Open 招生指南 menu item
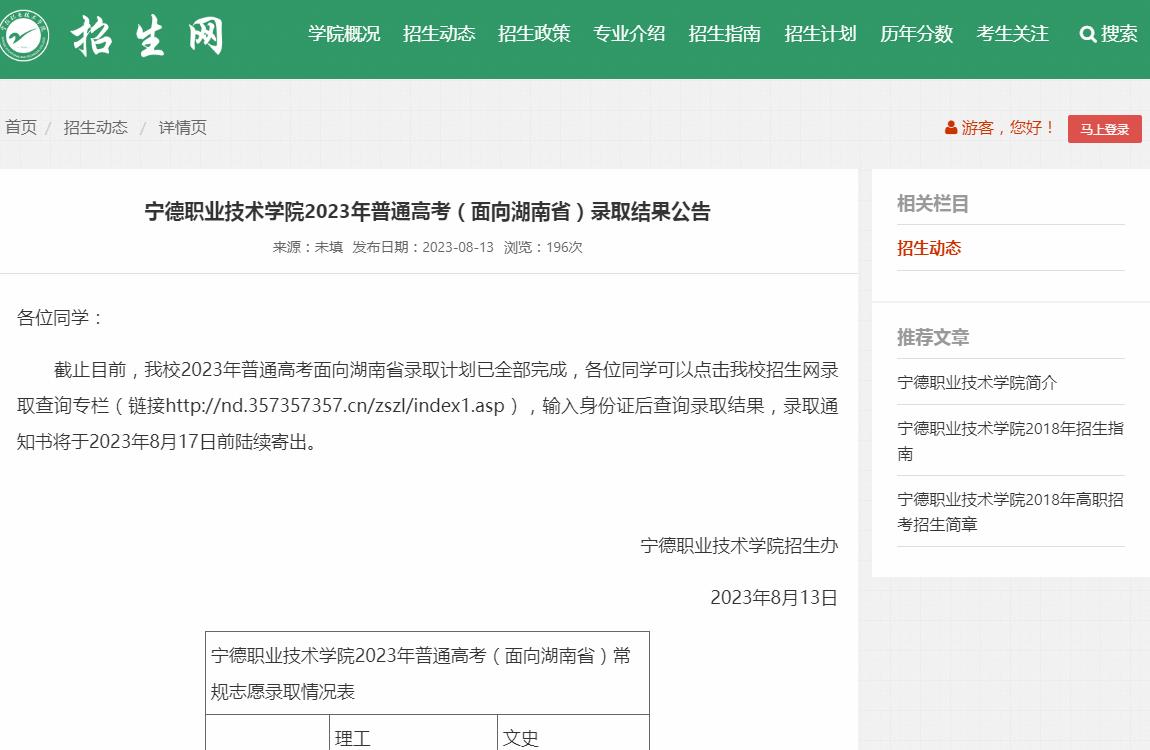The height and width of the screenshot is (750, 1150). [725, 34]
